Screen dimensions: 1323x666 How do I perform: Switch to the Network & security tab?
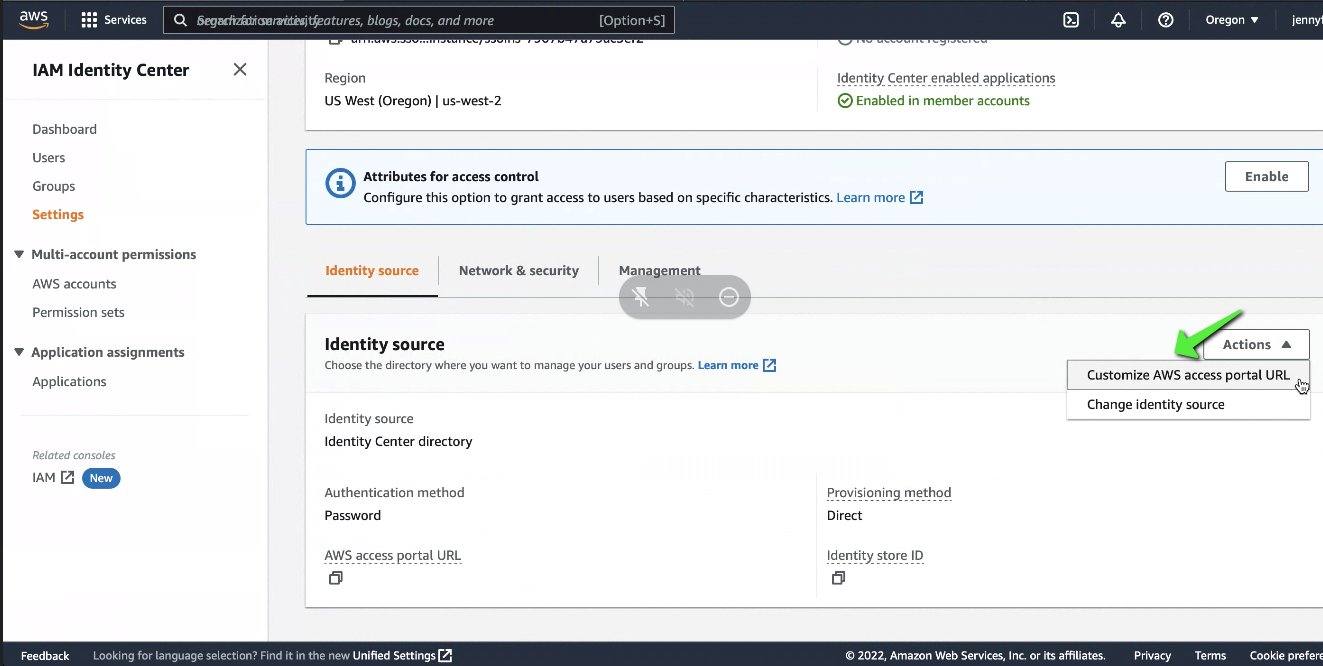click(x=519, y=270)
